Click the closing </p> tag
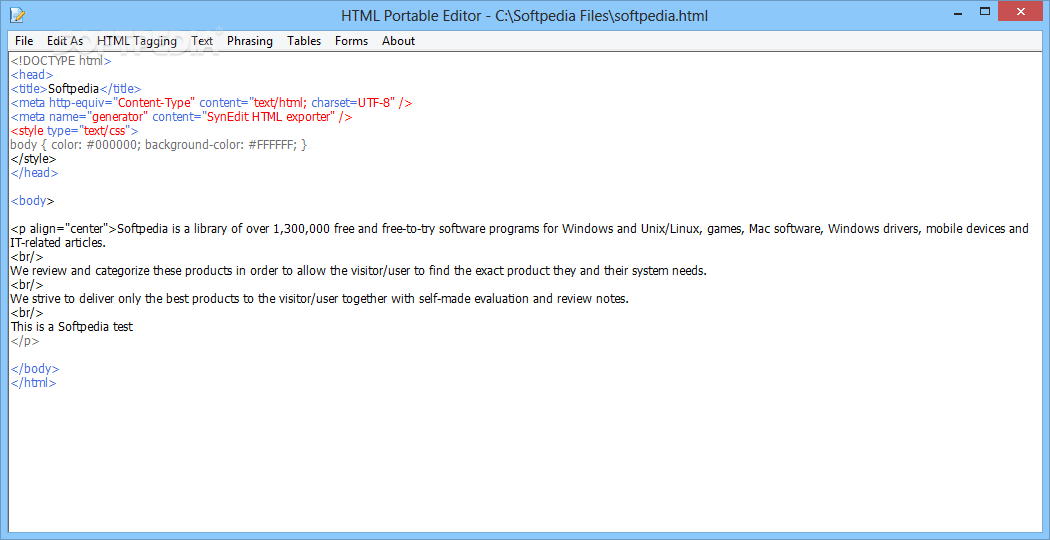This screenshot has height=540, width=1050. point(25,341)
